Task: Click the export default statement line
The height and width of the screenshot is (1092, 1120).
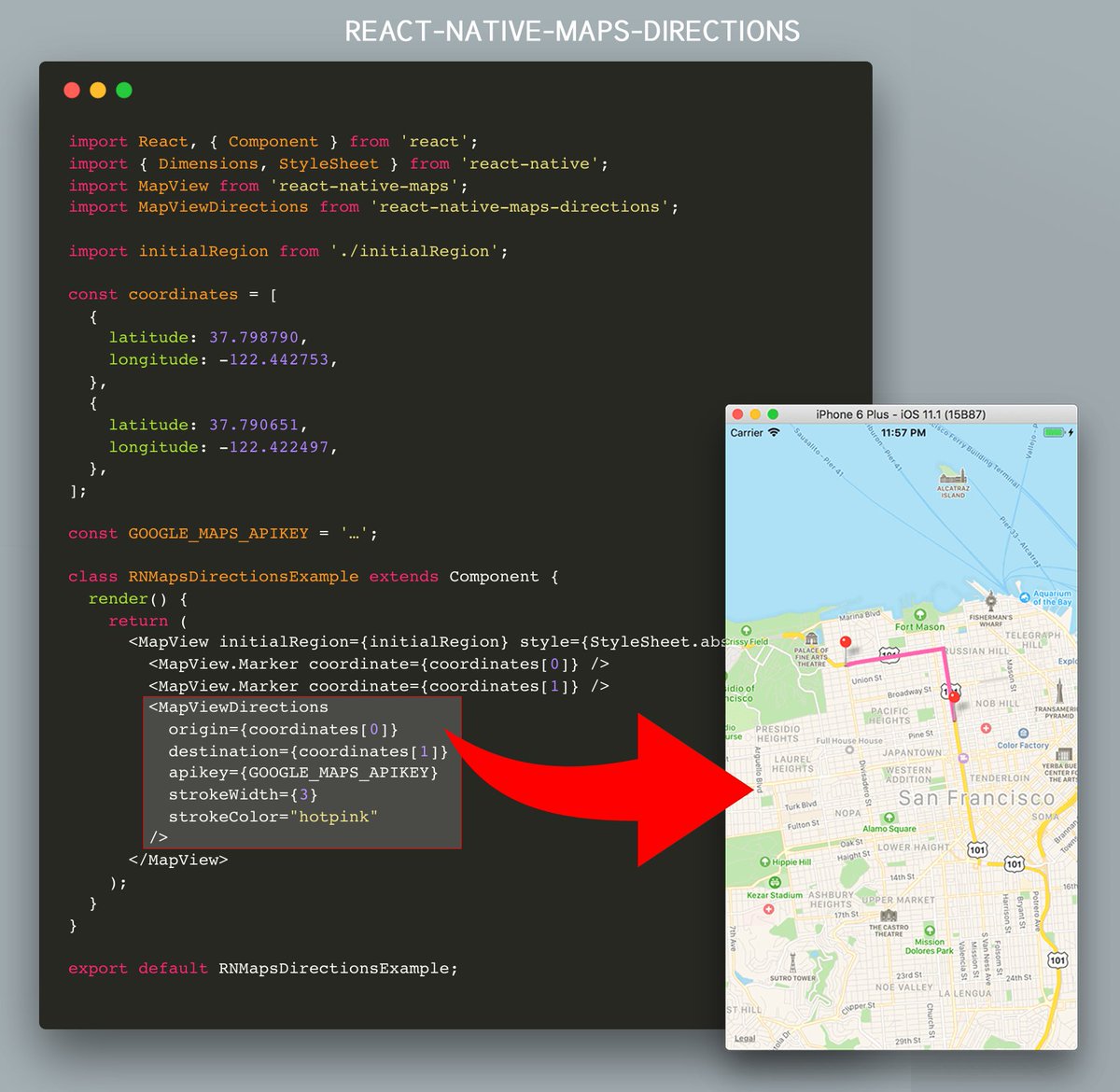Action: [x=262, y=969]
